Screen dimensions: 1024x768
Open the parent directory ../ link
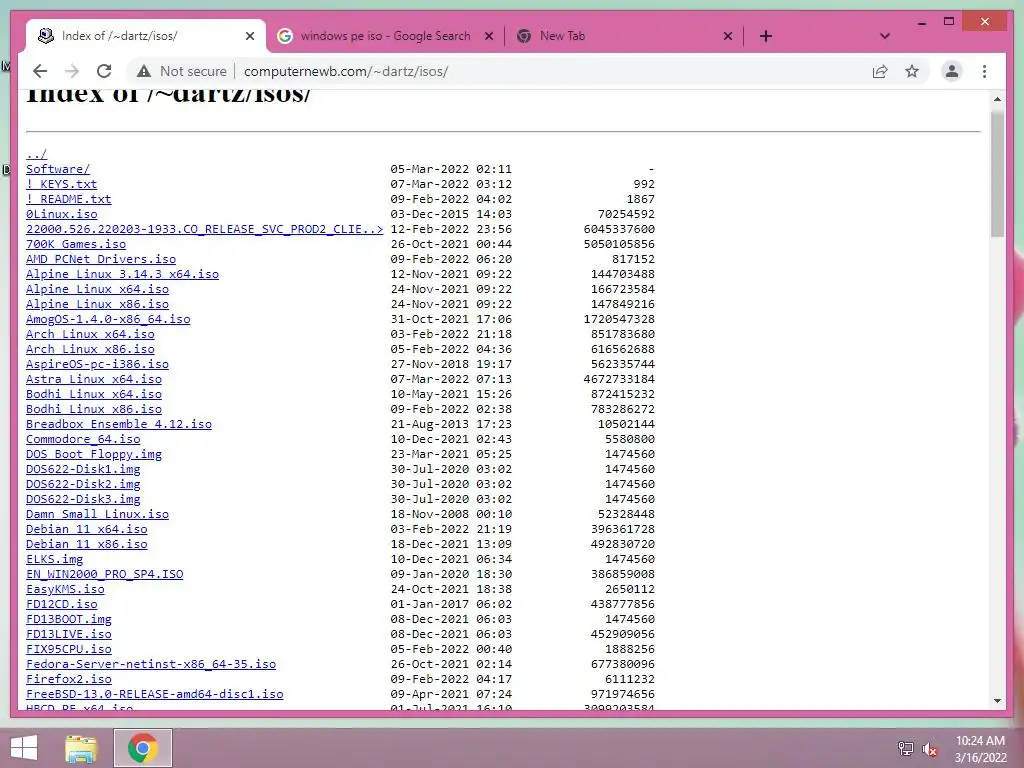click(37, 154)
